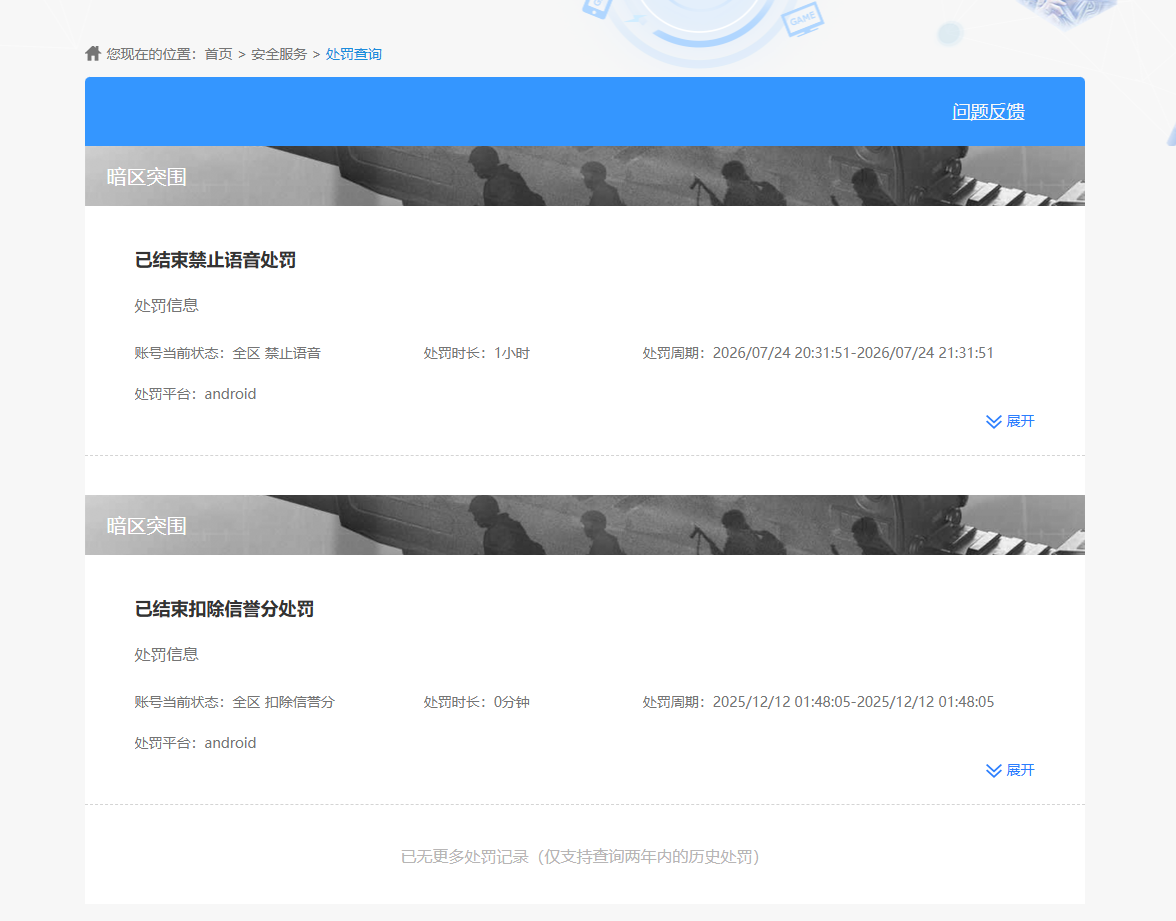
Task: Click 账号当前状态: 全区 扣除信誉分
Action: tap(235, 702)
